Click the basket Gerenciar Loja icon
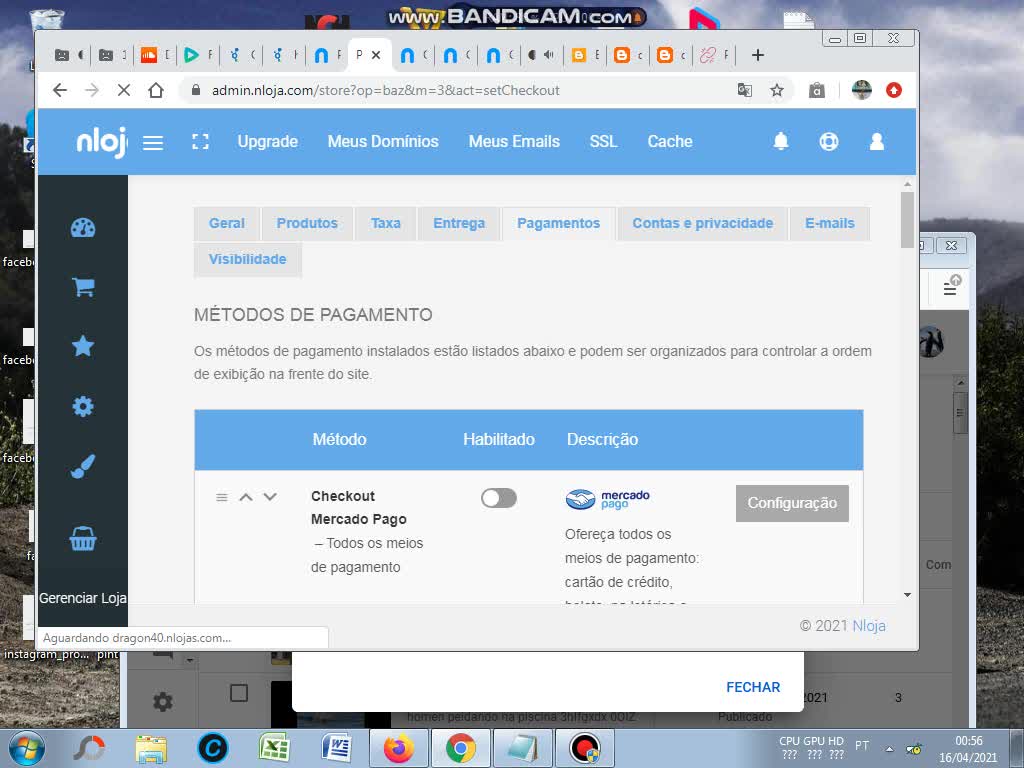 click(x=83, y=539)
